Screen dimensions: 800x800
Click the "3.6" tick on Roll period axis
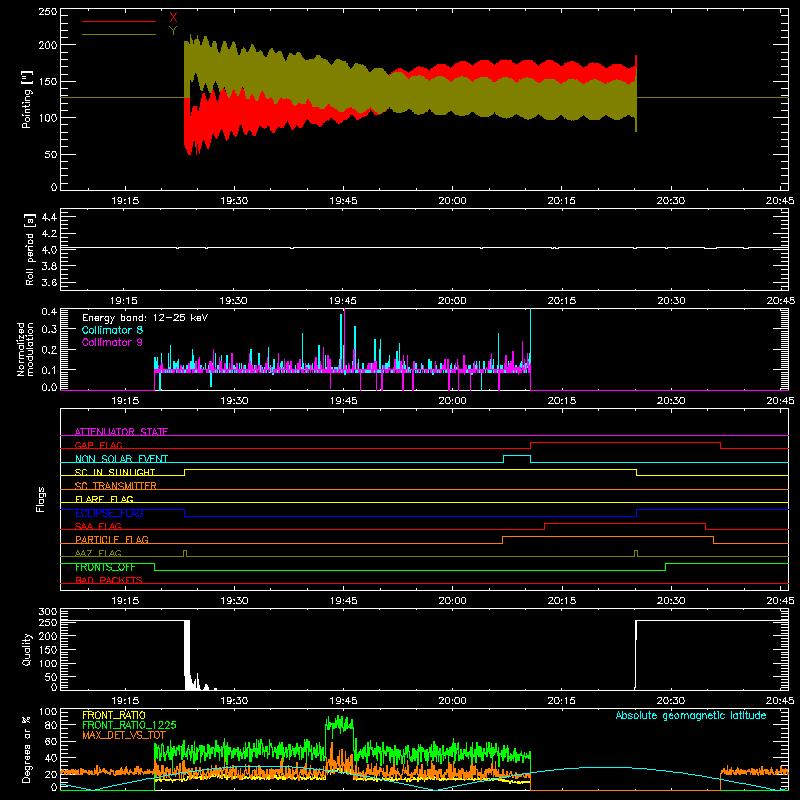click(x=49, y=282)
